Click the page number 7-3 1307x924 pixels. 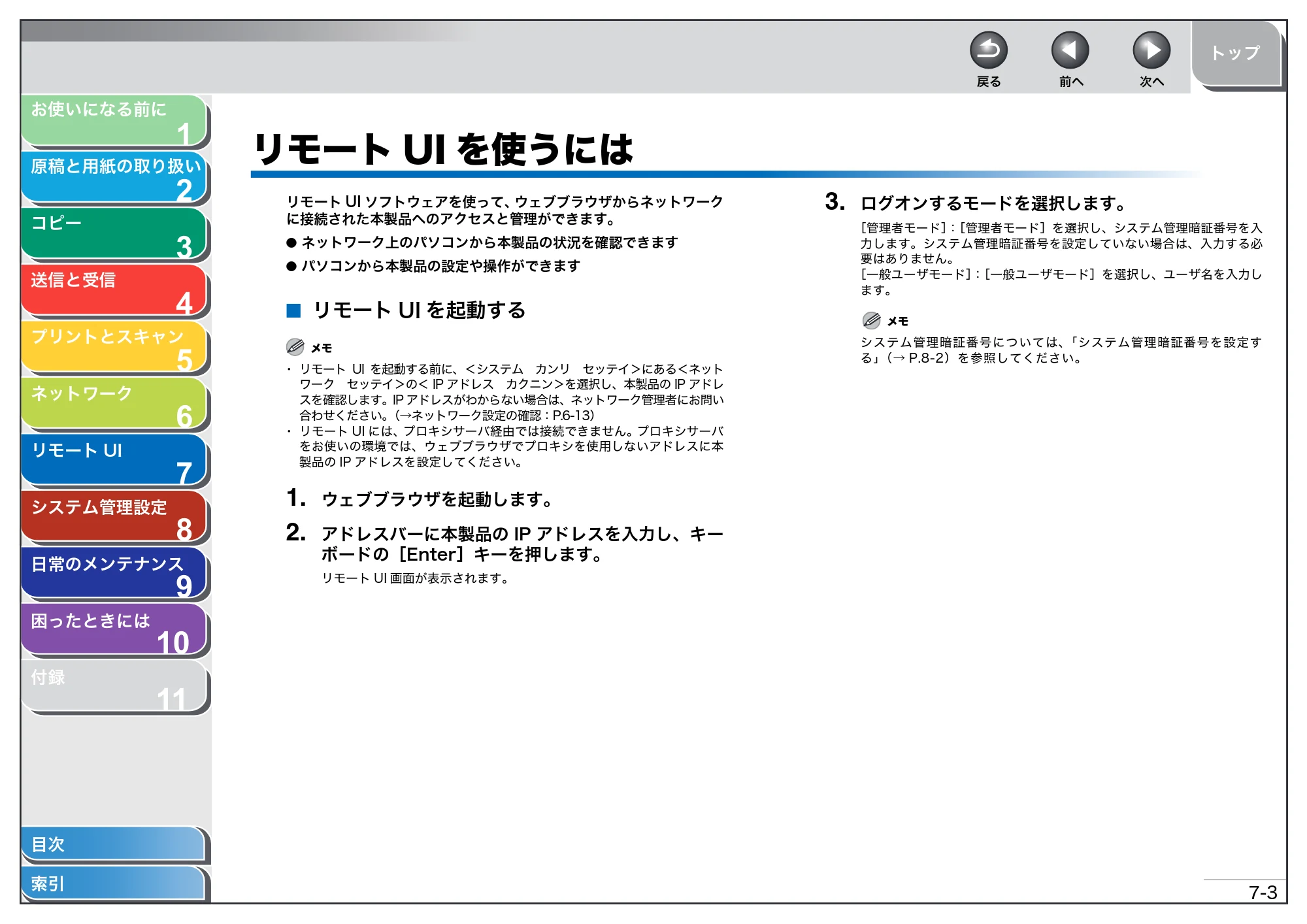(x=1263, y=893)
